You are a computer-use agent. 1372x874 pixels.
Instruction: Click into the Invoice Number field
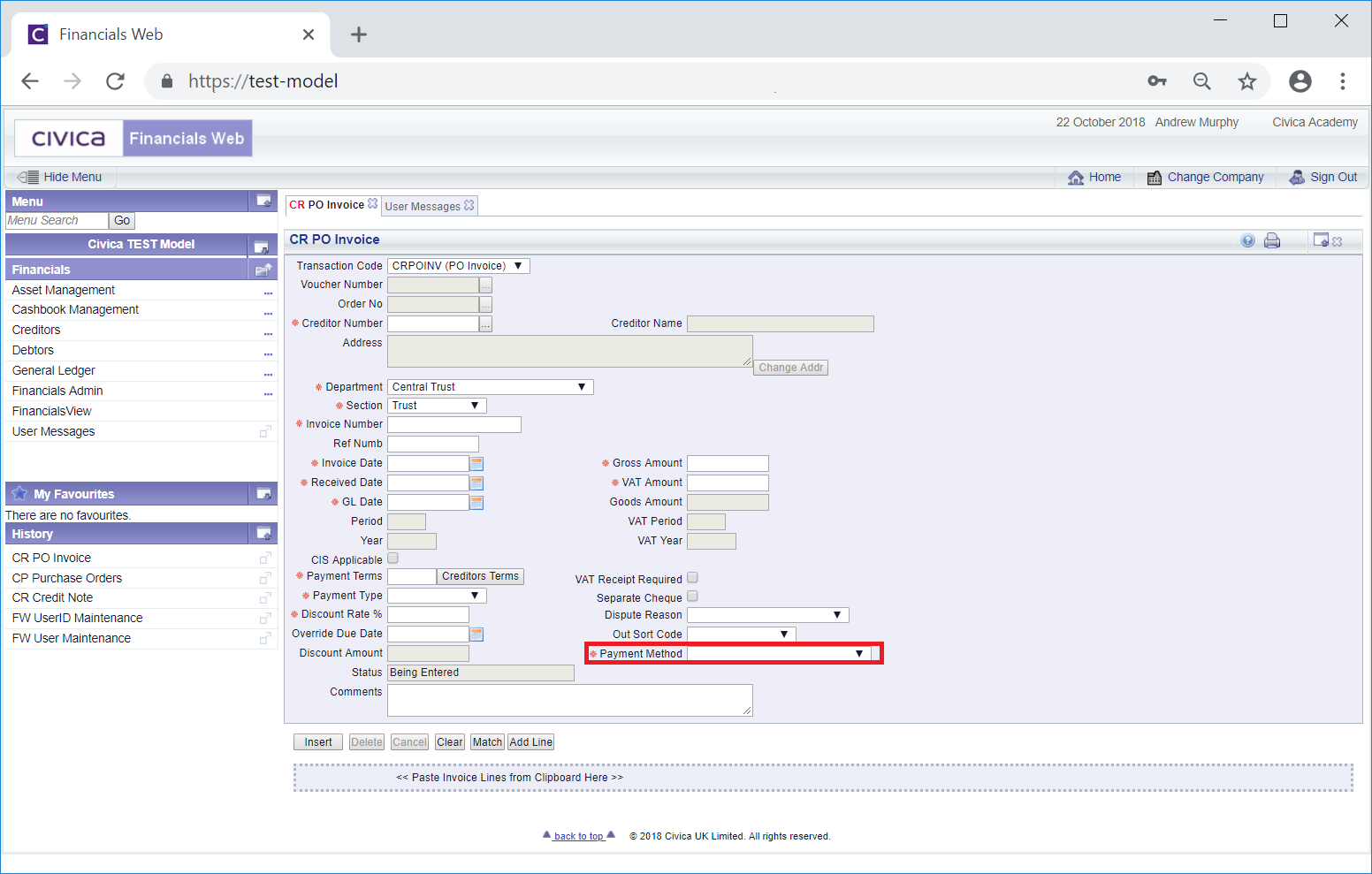[x=454, y=425]
